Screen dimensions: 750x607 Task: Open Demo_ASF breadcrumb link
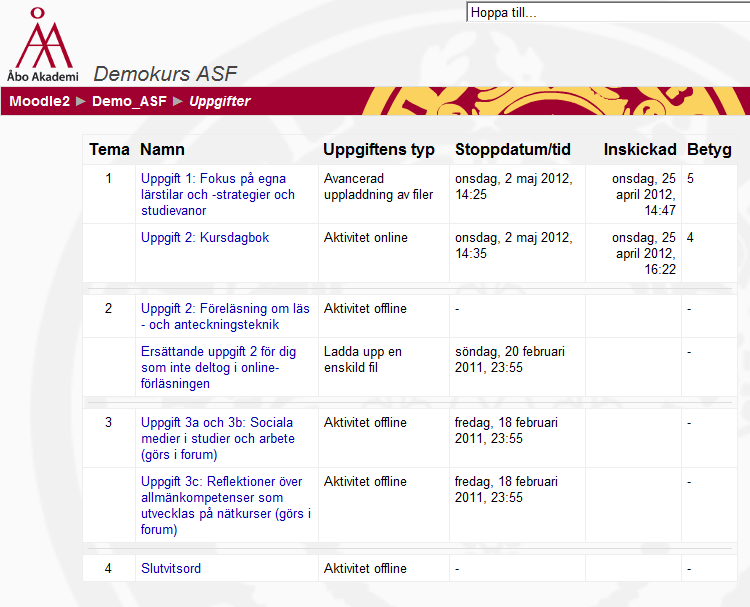(129, 101)
